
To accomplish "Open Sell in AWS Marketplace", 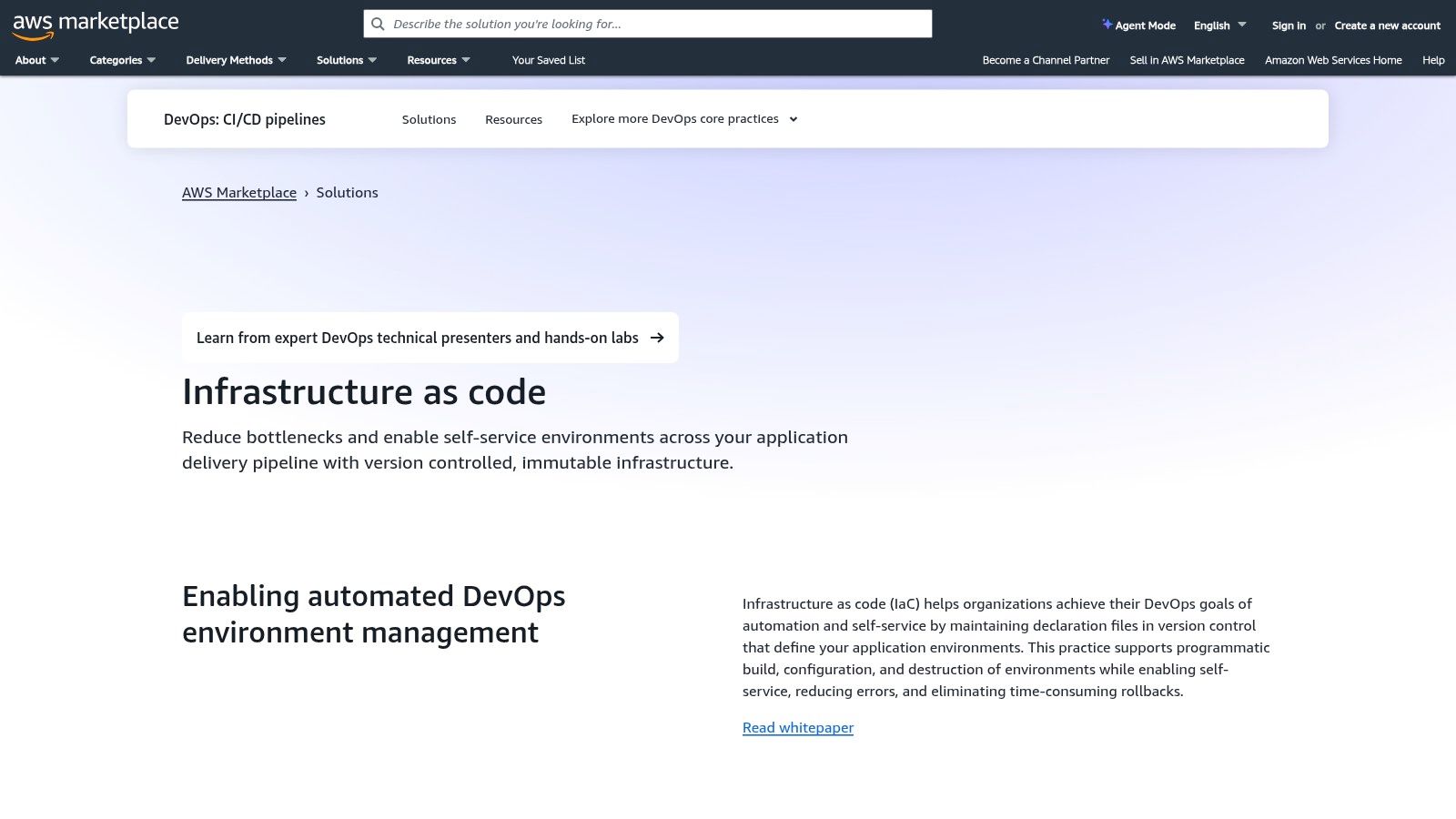I will tap(1186, 60).
